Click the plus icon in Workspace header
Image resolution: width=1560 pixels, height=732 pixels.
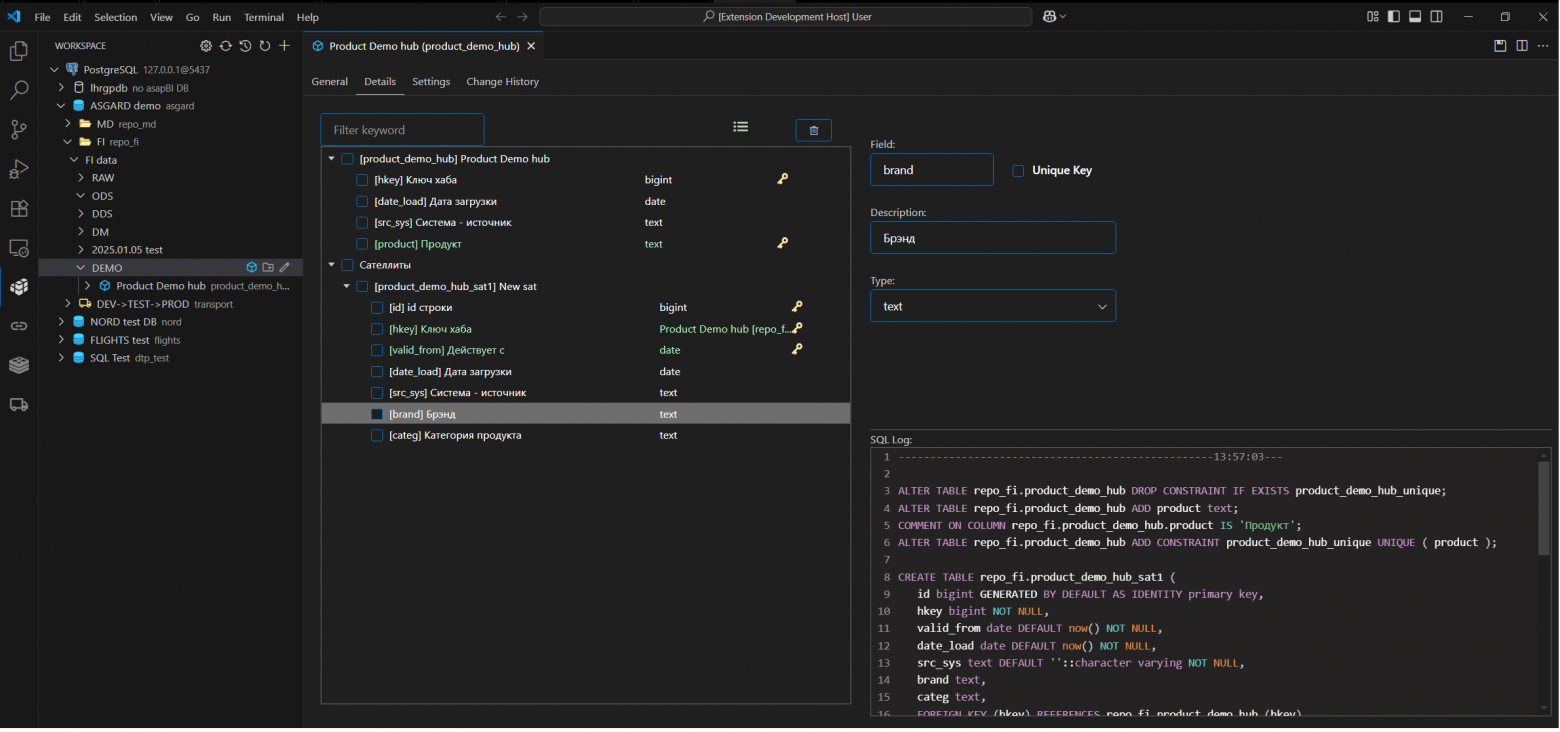pyautogui.click(x=284, y=46)
